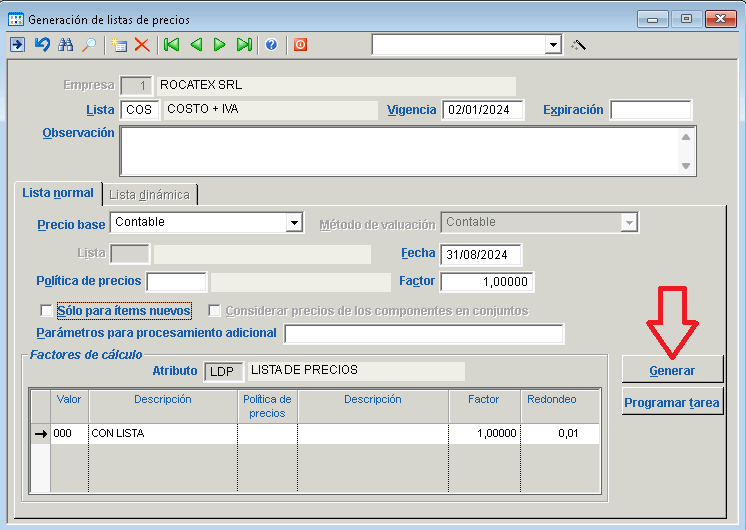Click the Vigencia date field

point(483,110)
